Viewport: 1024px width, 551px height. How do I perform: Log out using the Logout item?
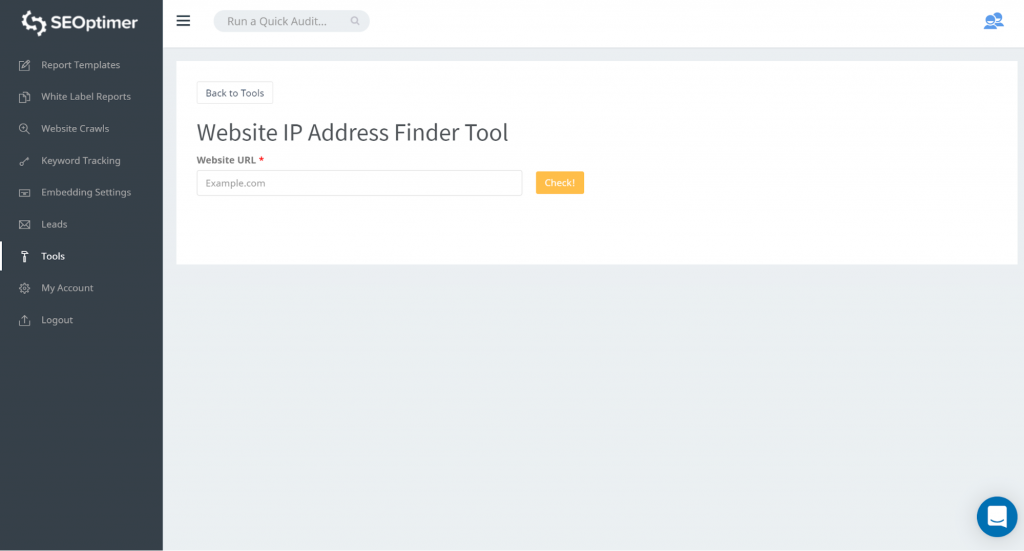[x=57, y=320]
